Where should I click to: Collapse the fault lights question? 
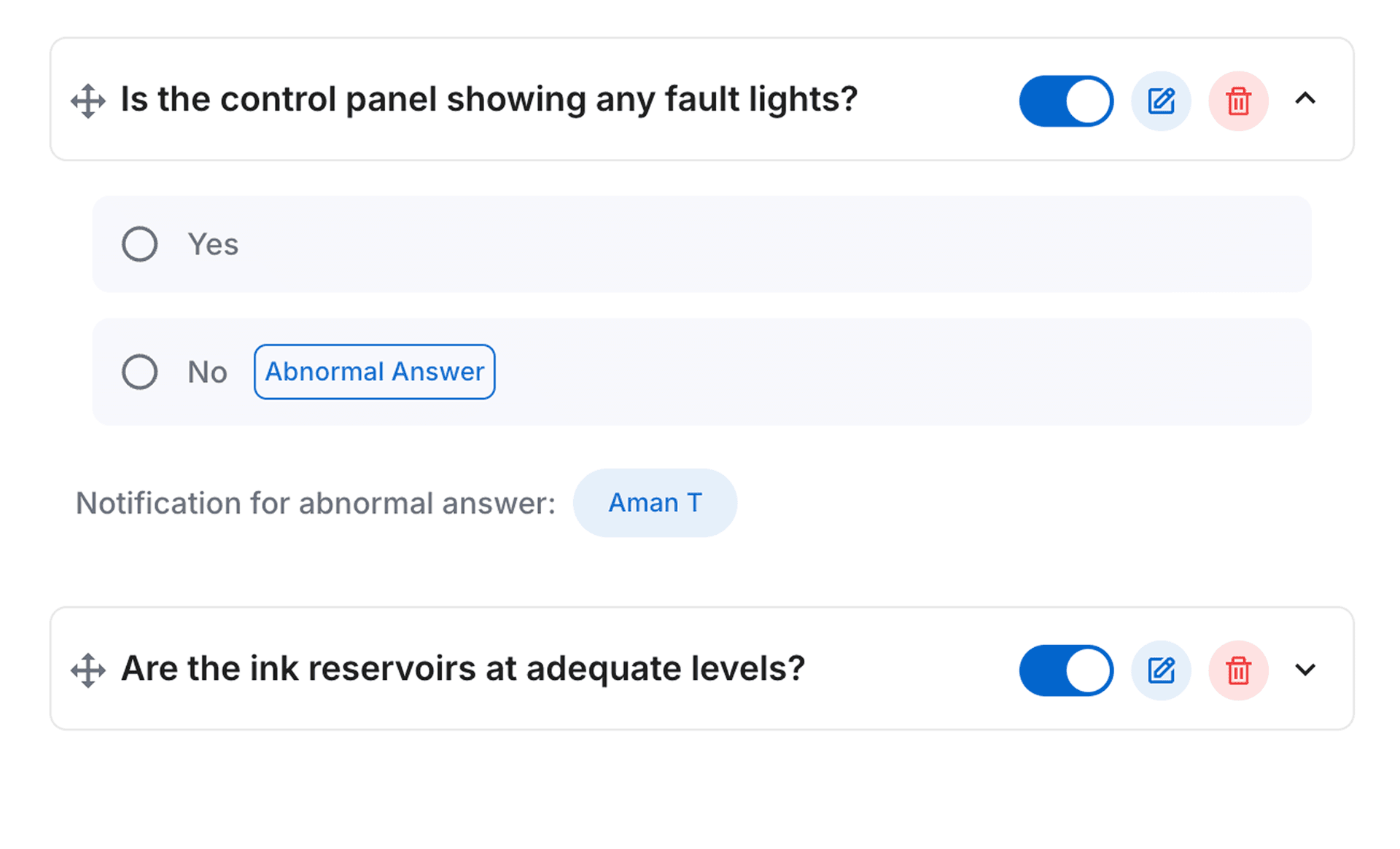[x=1305, y=98]
